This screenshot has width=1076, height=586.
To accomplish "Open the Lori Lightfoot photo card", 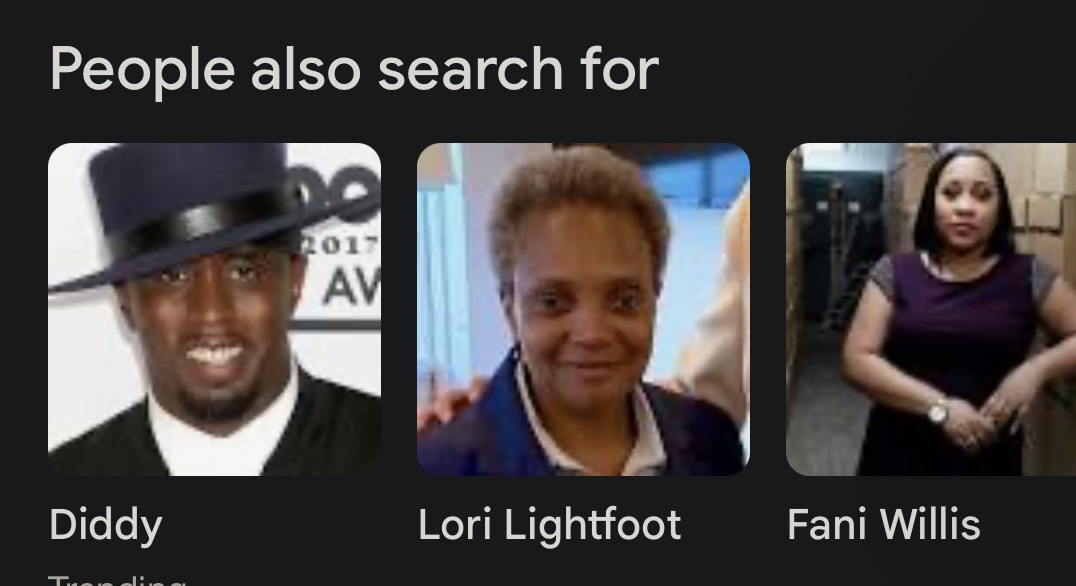I will (583, 309).
